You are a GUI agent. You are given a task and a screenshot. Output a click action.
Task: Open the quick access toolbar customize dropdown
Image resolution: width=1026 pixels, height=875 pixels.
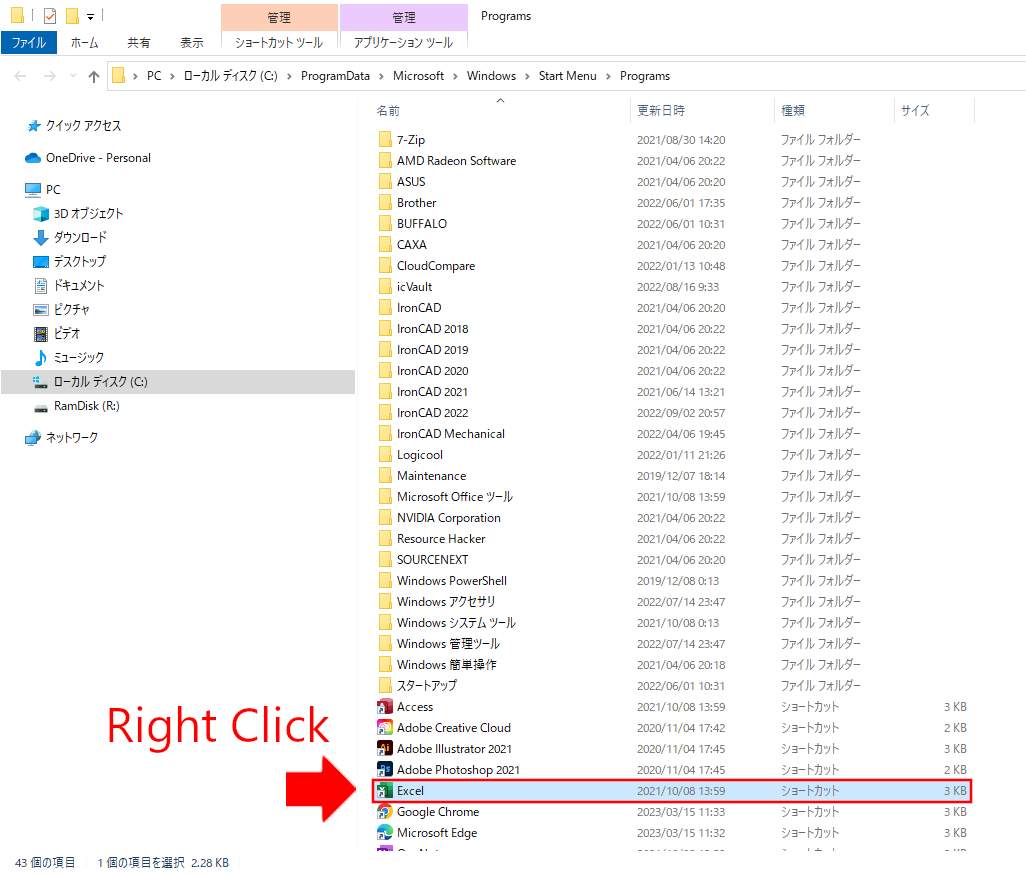tap(90, 16)
